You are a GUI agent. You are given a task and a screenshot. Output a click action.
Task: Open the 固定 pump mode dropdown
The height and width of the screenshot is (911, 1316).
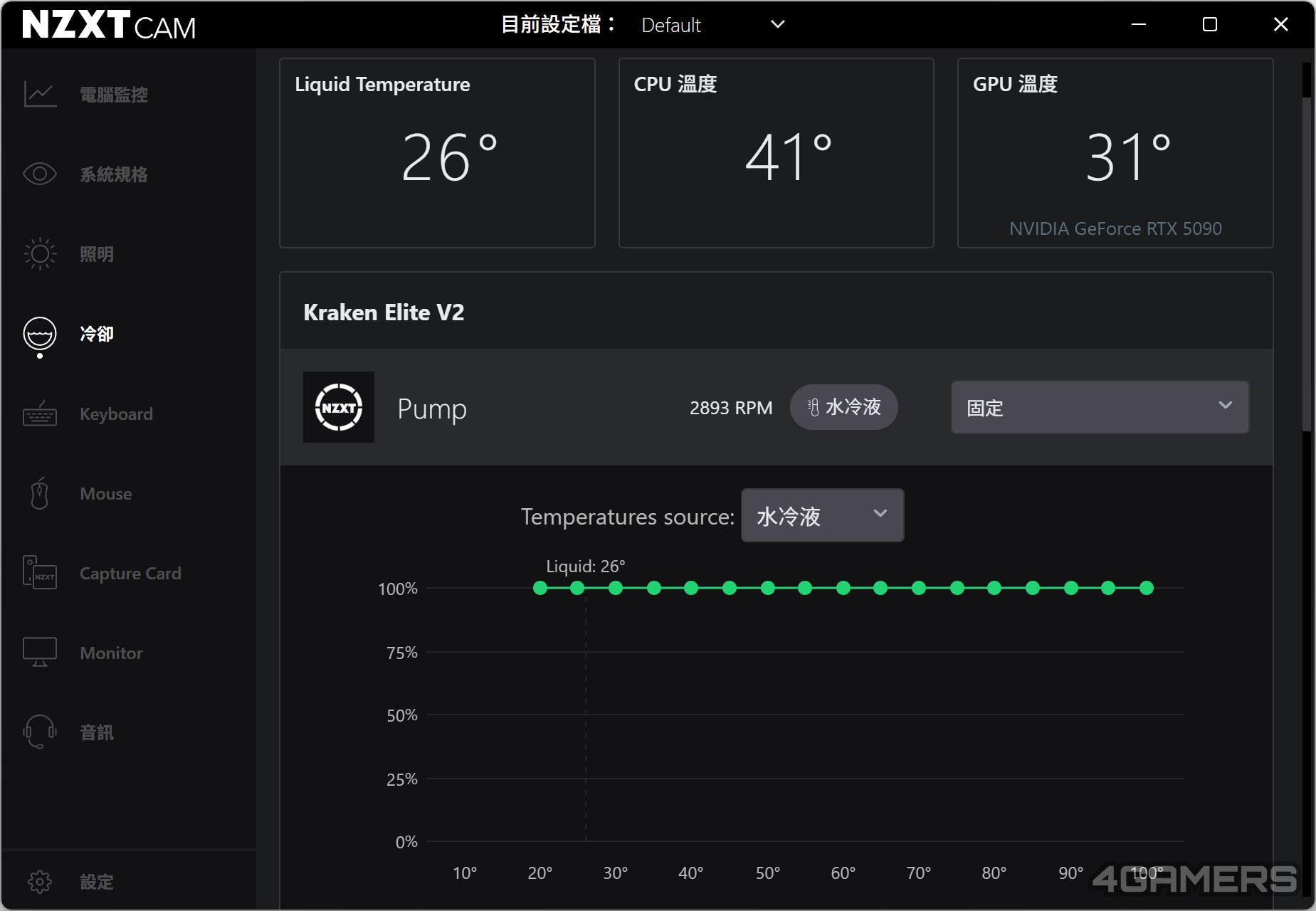tap(1100, 407)
